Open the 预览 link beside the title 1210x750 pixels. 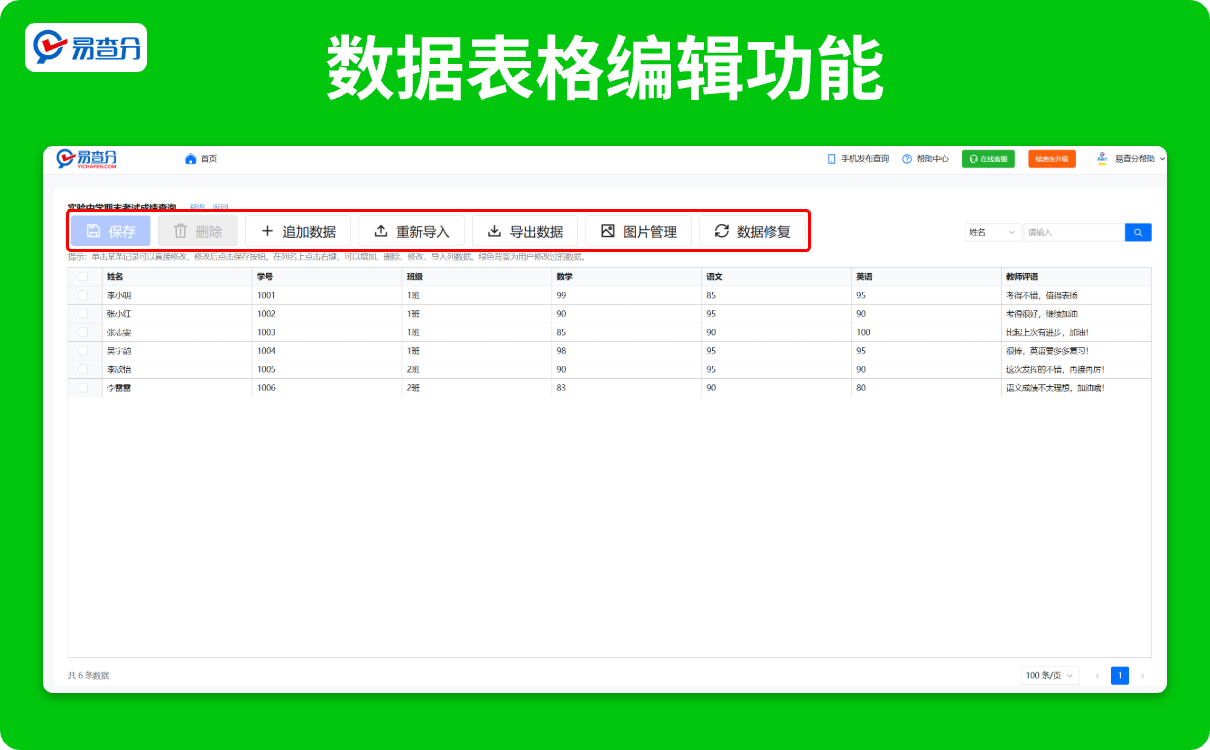pos(198,207)
